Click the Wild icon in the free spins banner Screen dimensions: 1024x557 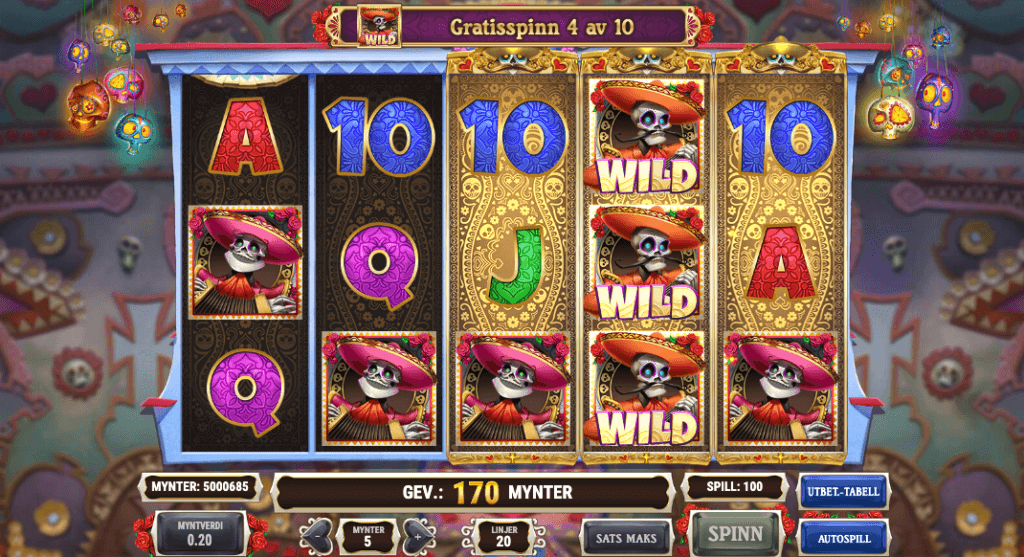click(379, 26)
